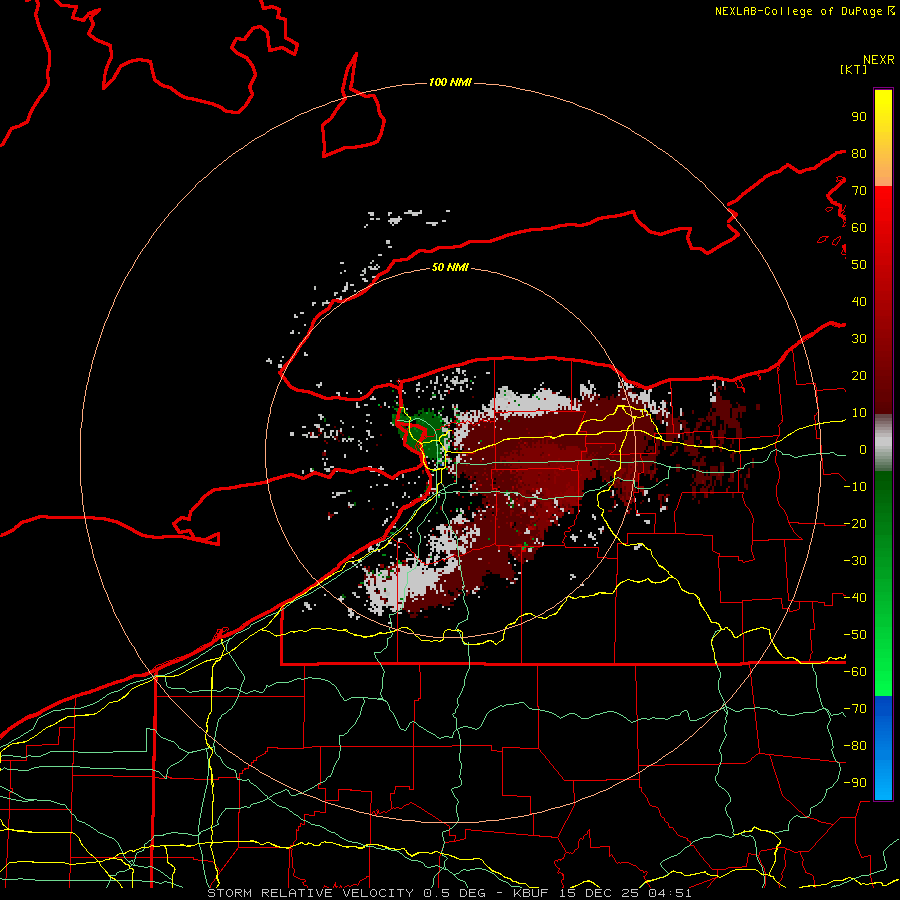The image size is (900, 900).
Task: Click the 40 value on velocity scale
Action: (859, 301)
